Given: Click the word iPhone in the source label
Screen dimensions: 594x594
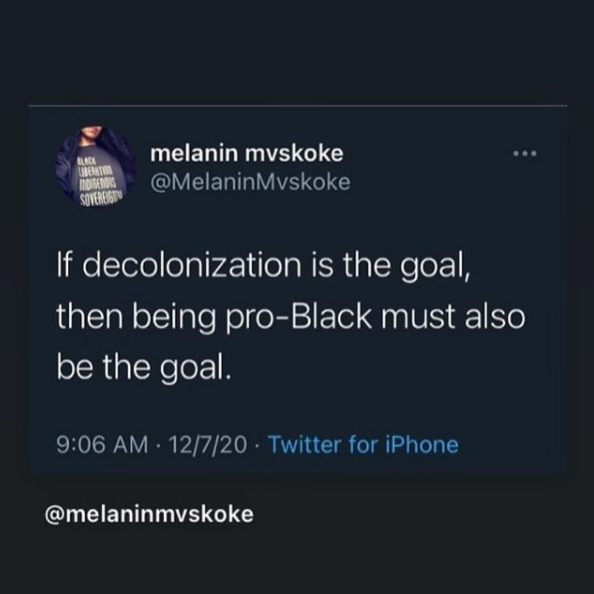Looking at the screenshot, I should coord(422,444).
